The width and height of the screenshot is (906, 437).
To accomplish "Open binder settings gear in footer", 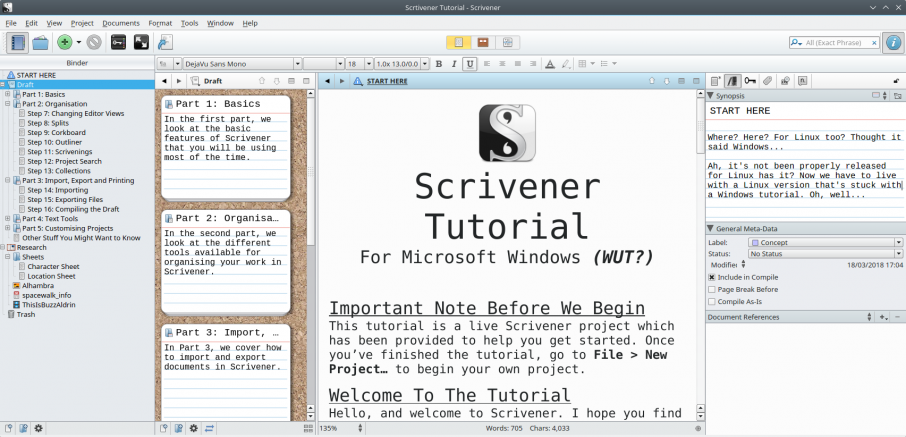I will click(x=38, y=428).
